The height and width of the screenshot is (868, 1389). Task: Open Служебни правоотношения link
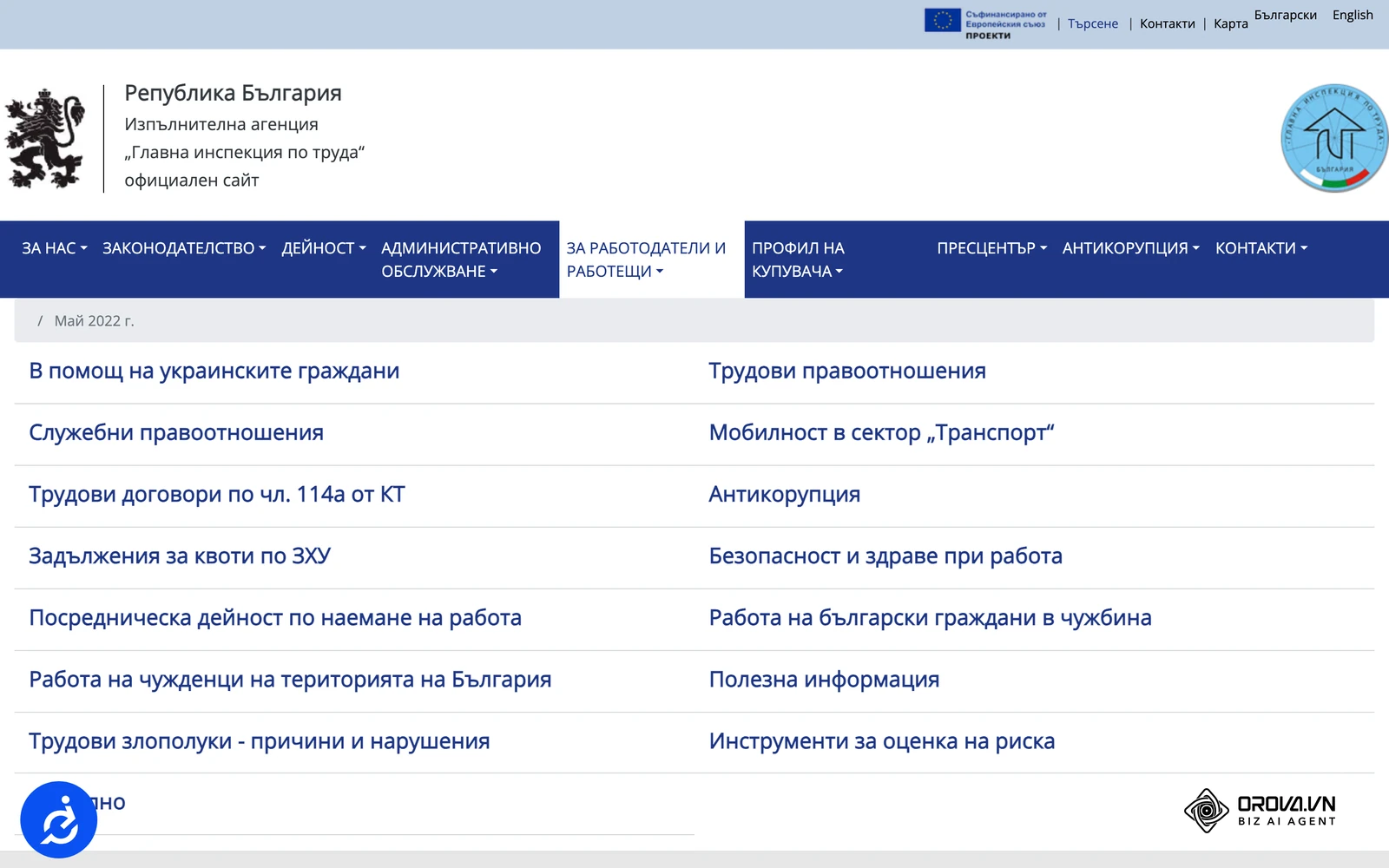(x=176, y=433)
